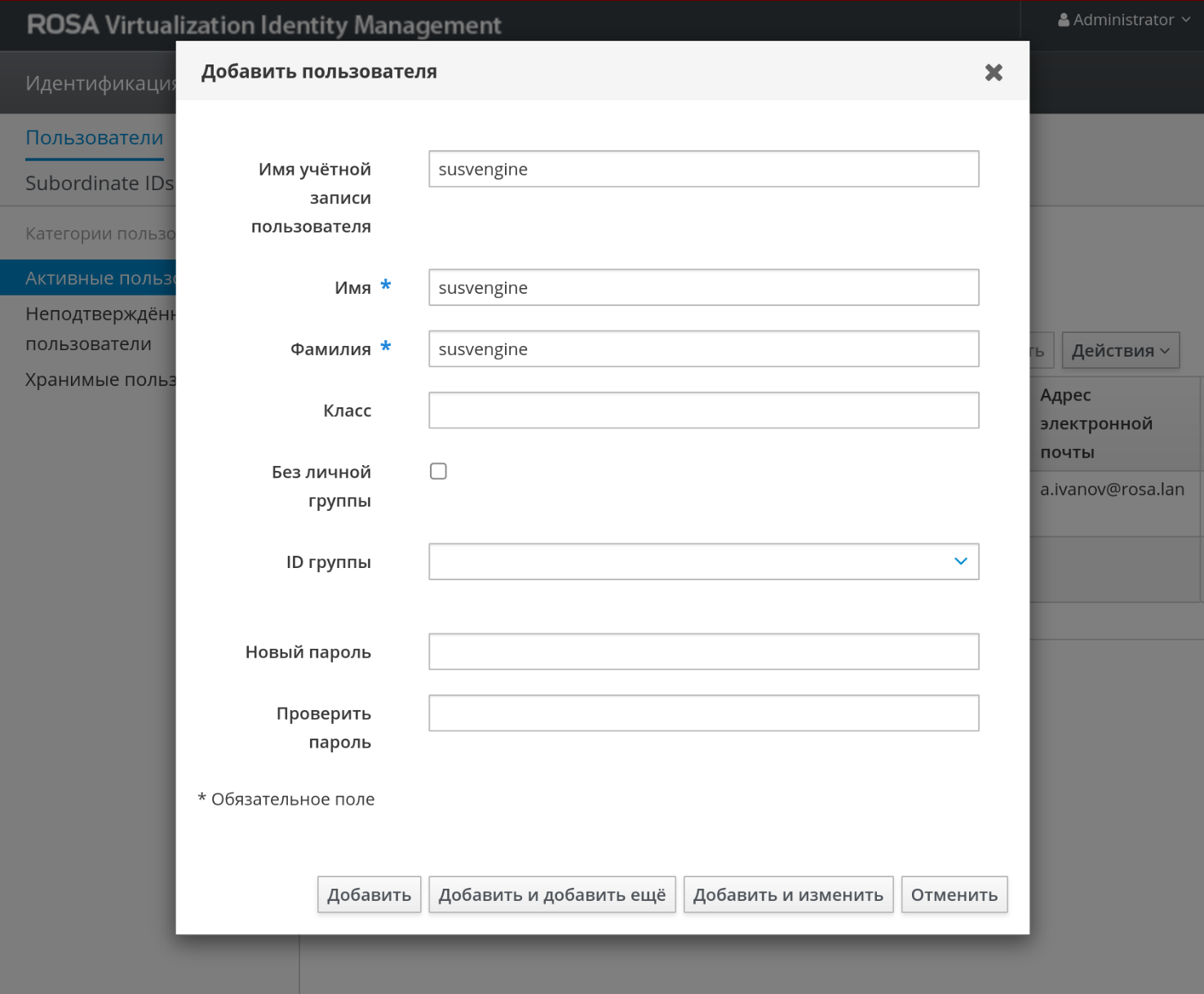
Task: Select the 'Класс' input field
Action: point(703,410)
